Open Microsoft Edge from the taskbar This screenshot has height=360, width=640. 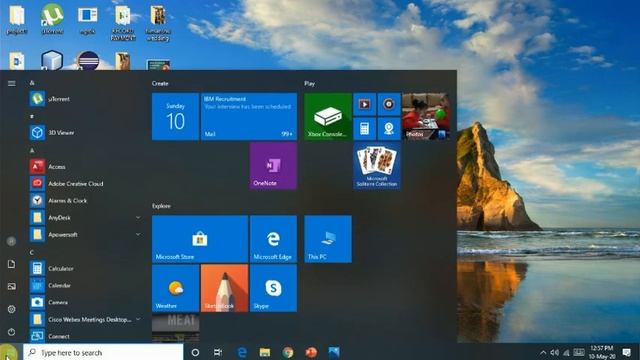242,352
